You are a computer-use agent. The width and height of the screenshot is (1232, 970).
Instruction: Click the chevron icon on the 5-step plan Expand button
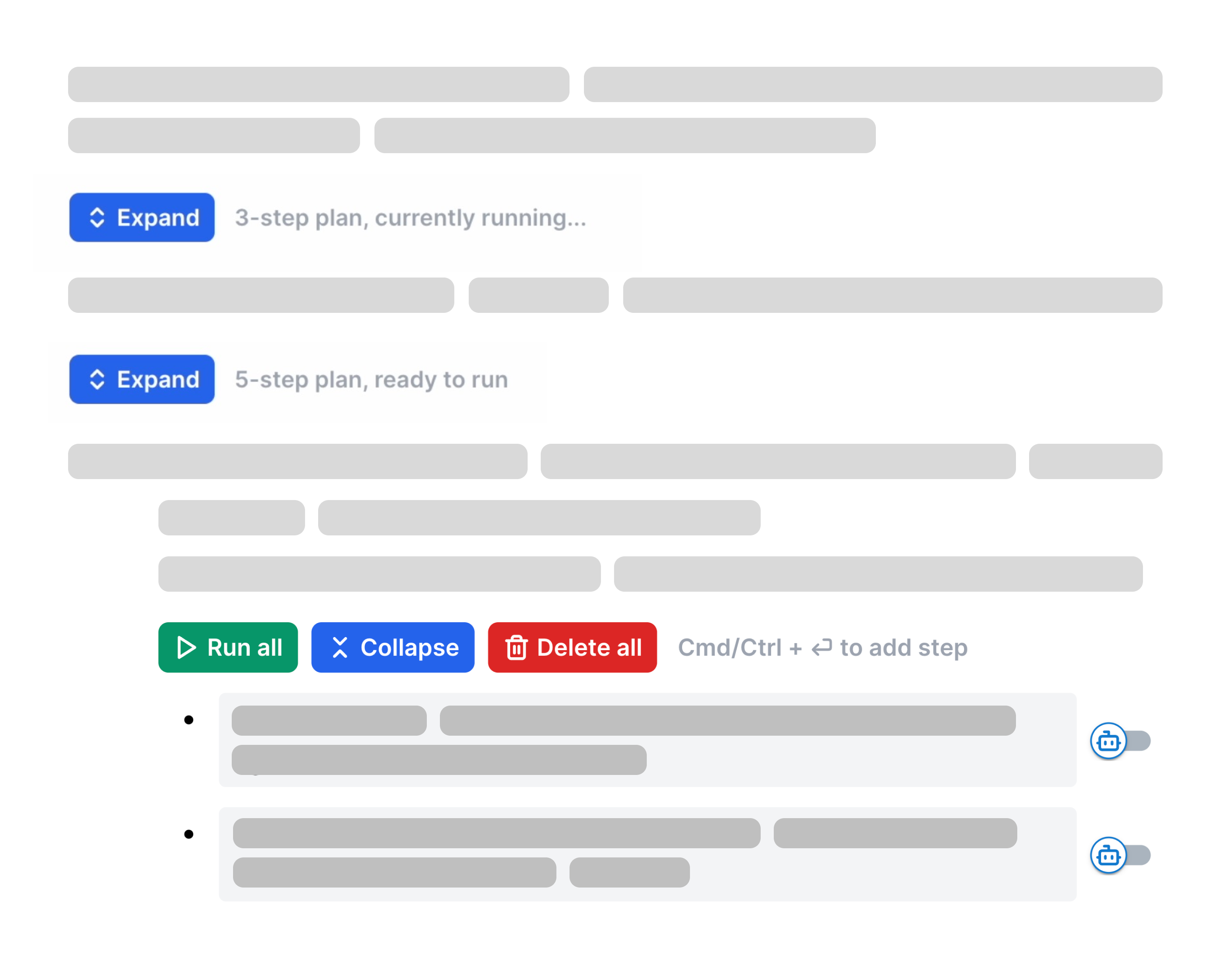tap(97, 379)
